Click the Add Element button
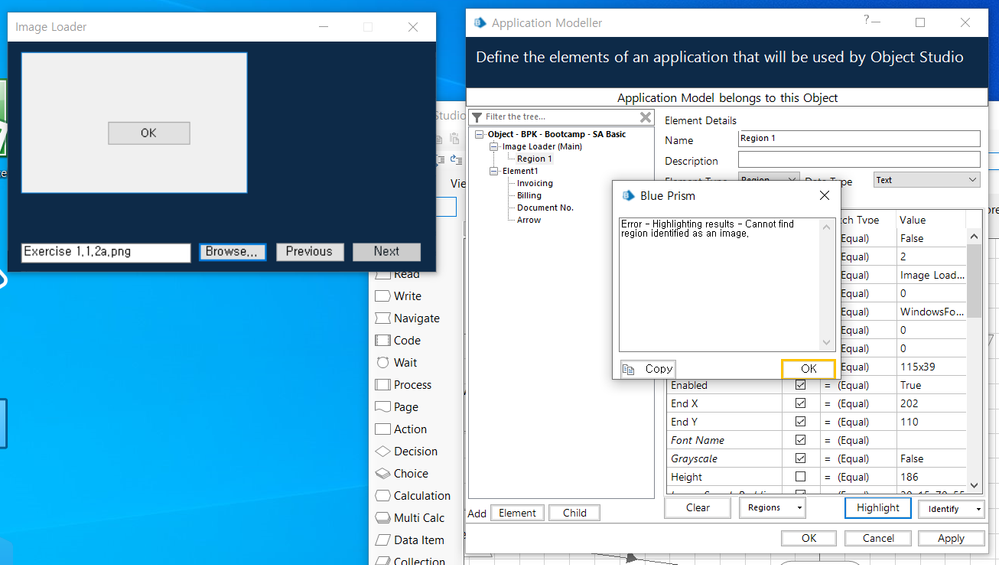Image resolution: width=999 pixels, height=565 pixels. pyautogui.click(x=517, y=513)
